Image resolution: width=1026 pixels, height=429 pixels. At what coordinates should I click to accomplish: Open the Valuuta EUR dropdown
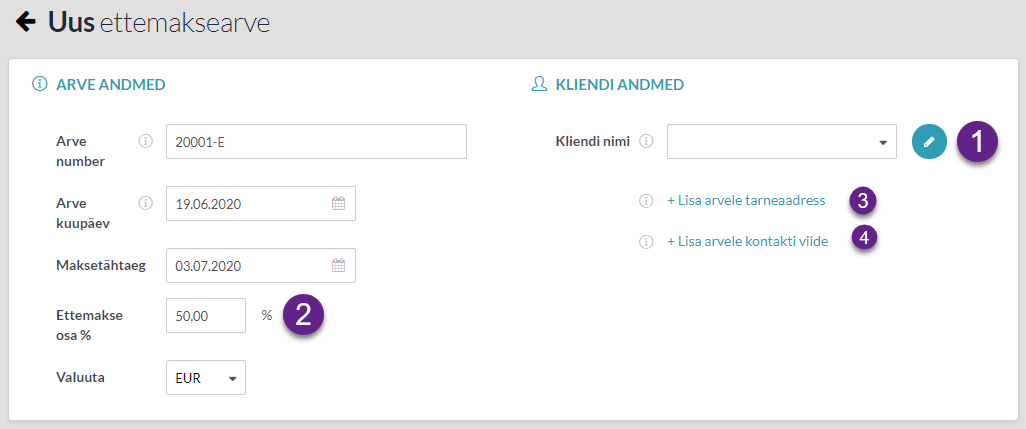(205, 377)
